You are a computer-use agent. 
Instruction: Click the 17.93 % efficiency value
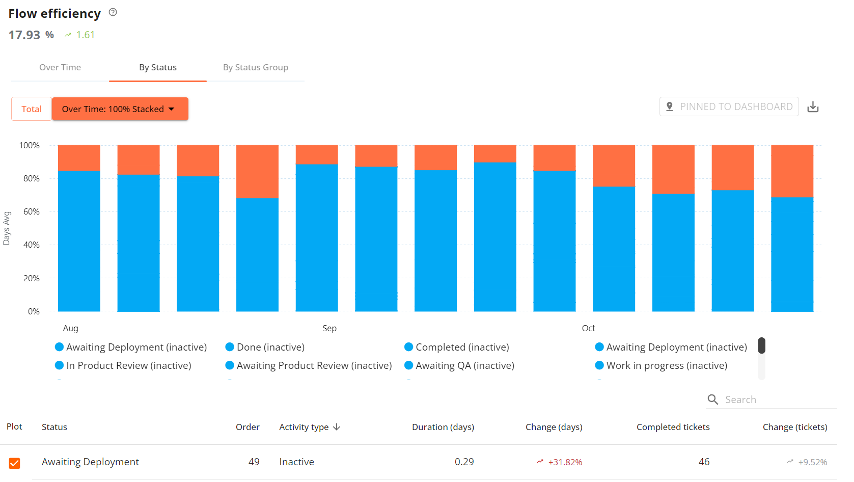31,35
